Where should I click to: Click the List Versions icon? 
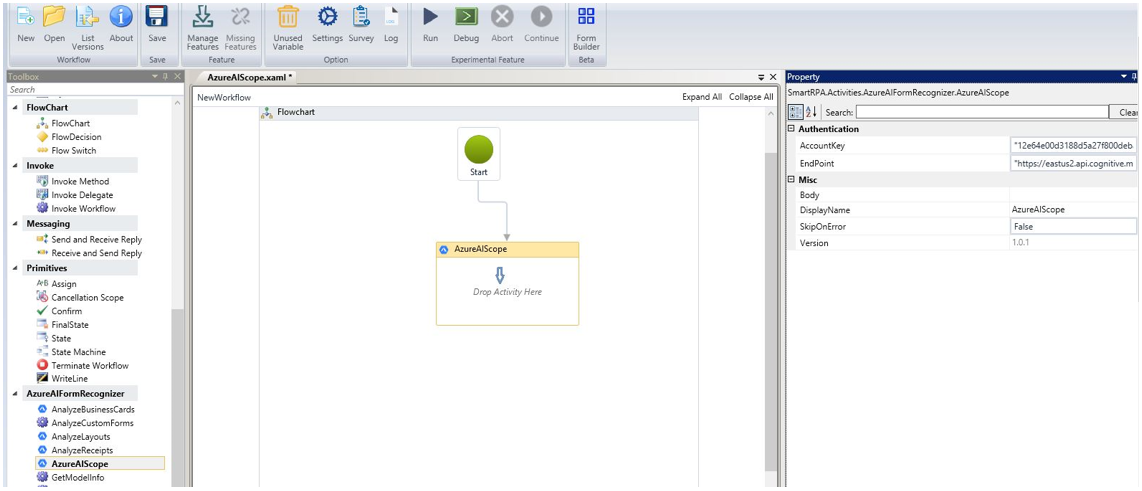tap(88, 17)
